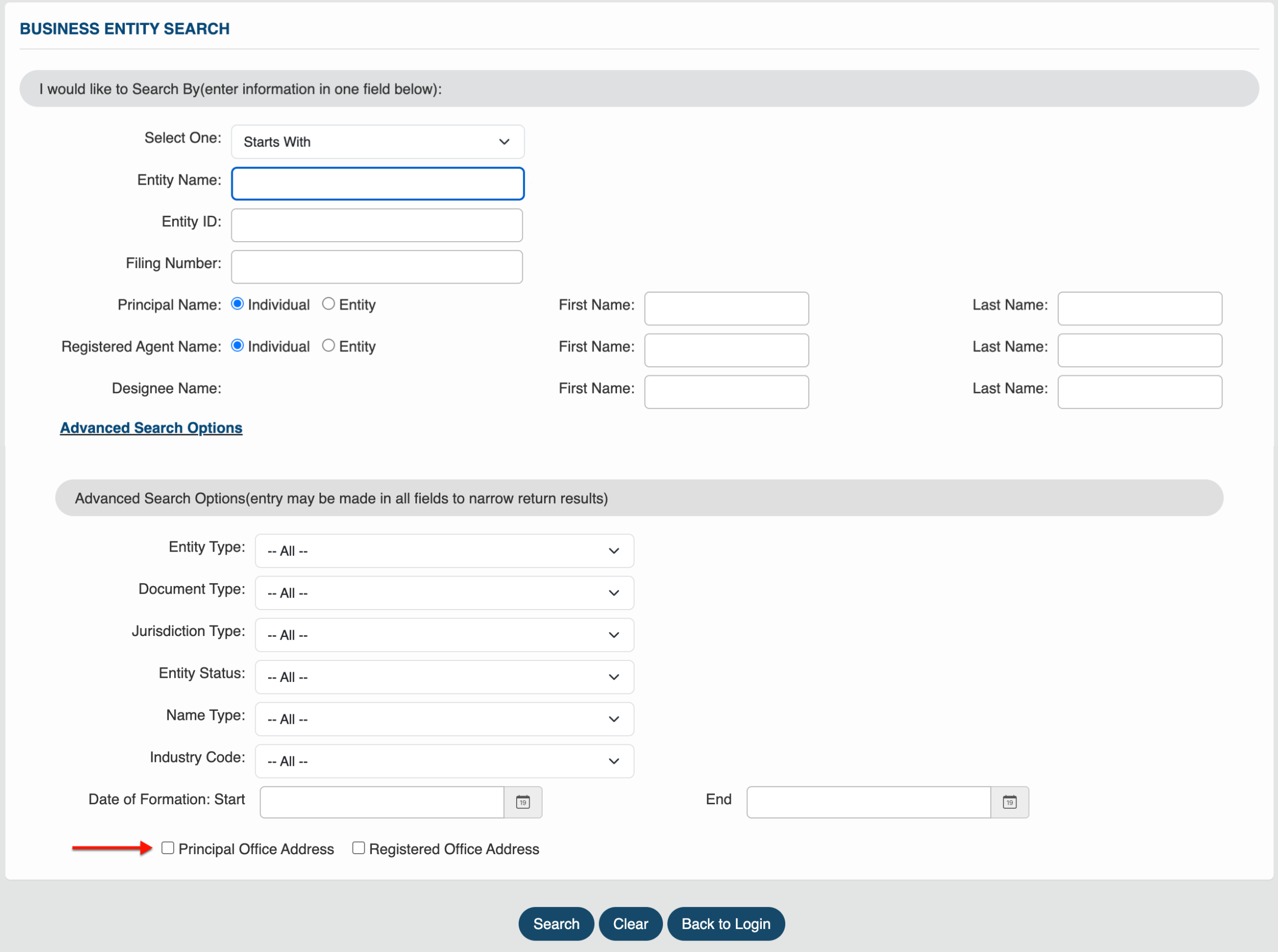Focus the Designee Name Last Name field

(1140, 392)
